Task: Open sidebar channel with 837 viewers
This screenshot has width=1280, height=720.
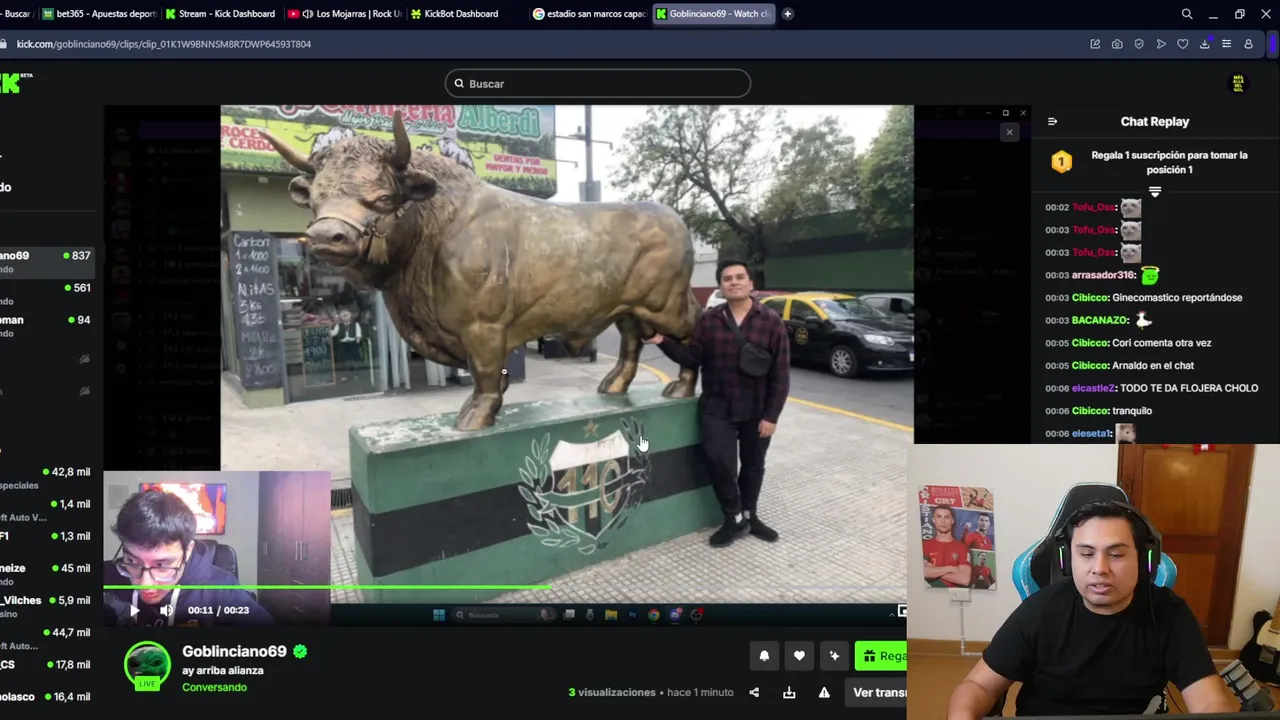Action: point(47,262)
